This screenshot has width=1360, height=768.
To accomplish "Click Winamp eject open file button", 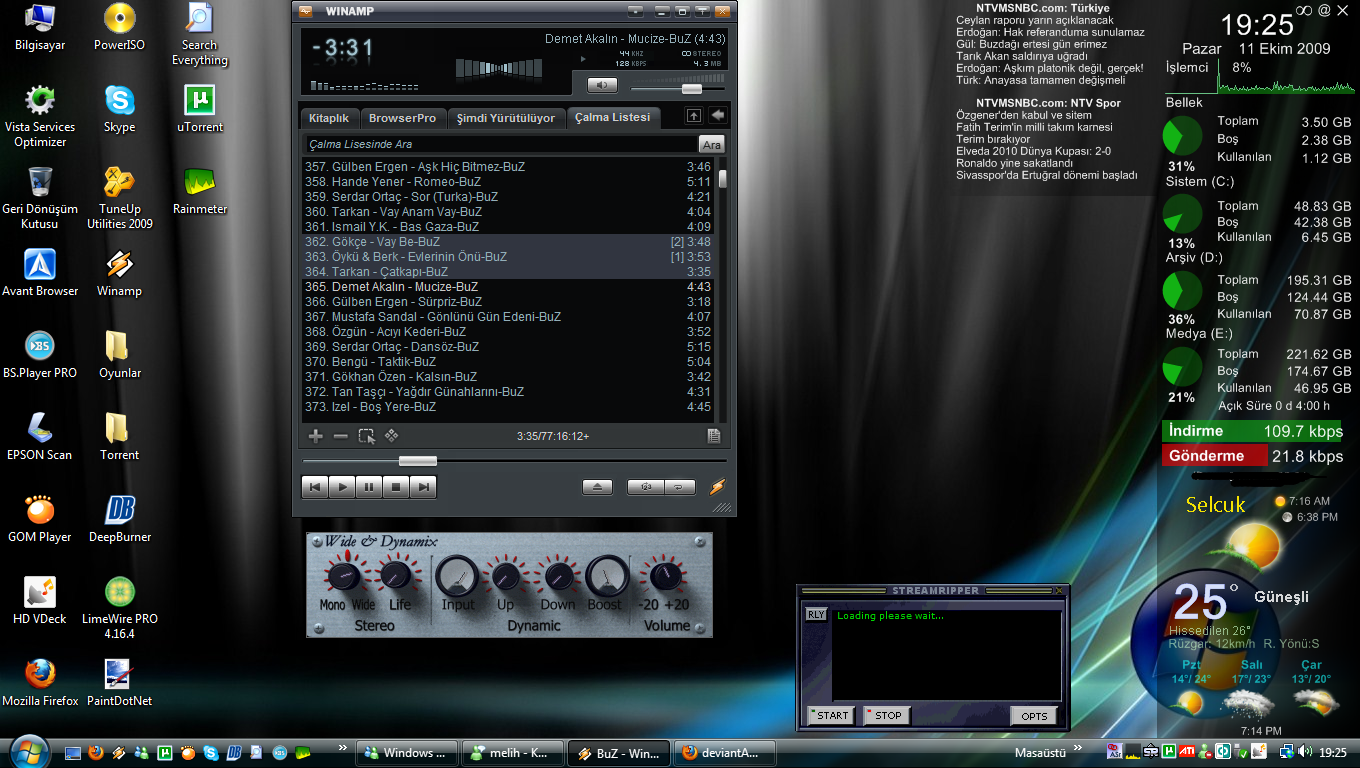I will [597, 487].
